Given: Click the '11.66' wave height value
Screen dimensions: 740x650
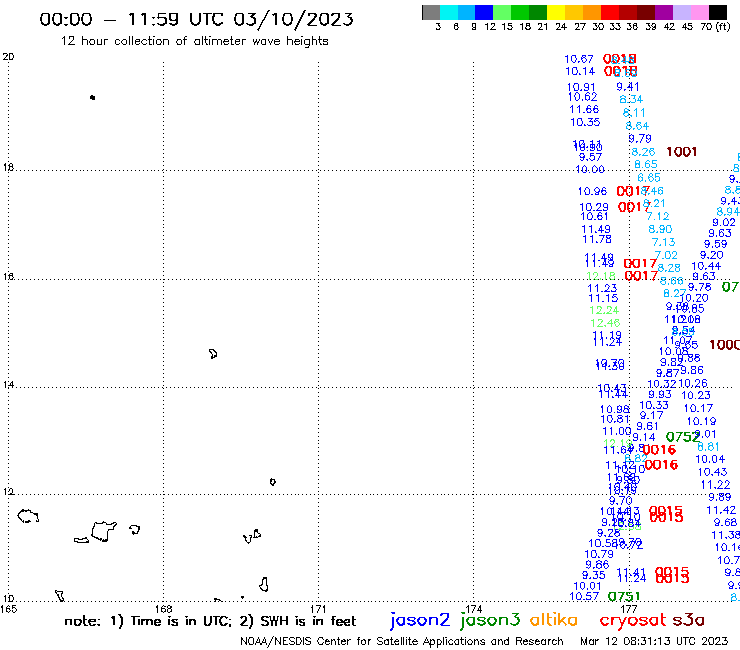Looking at the screenshot, I should 584,110.
